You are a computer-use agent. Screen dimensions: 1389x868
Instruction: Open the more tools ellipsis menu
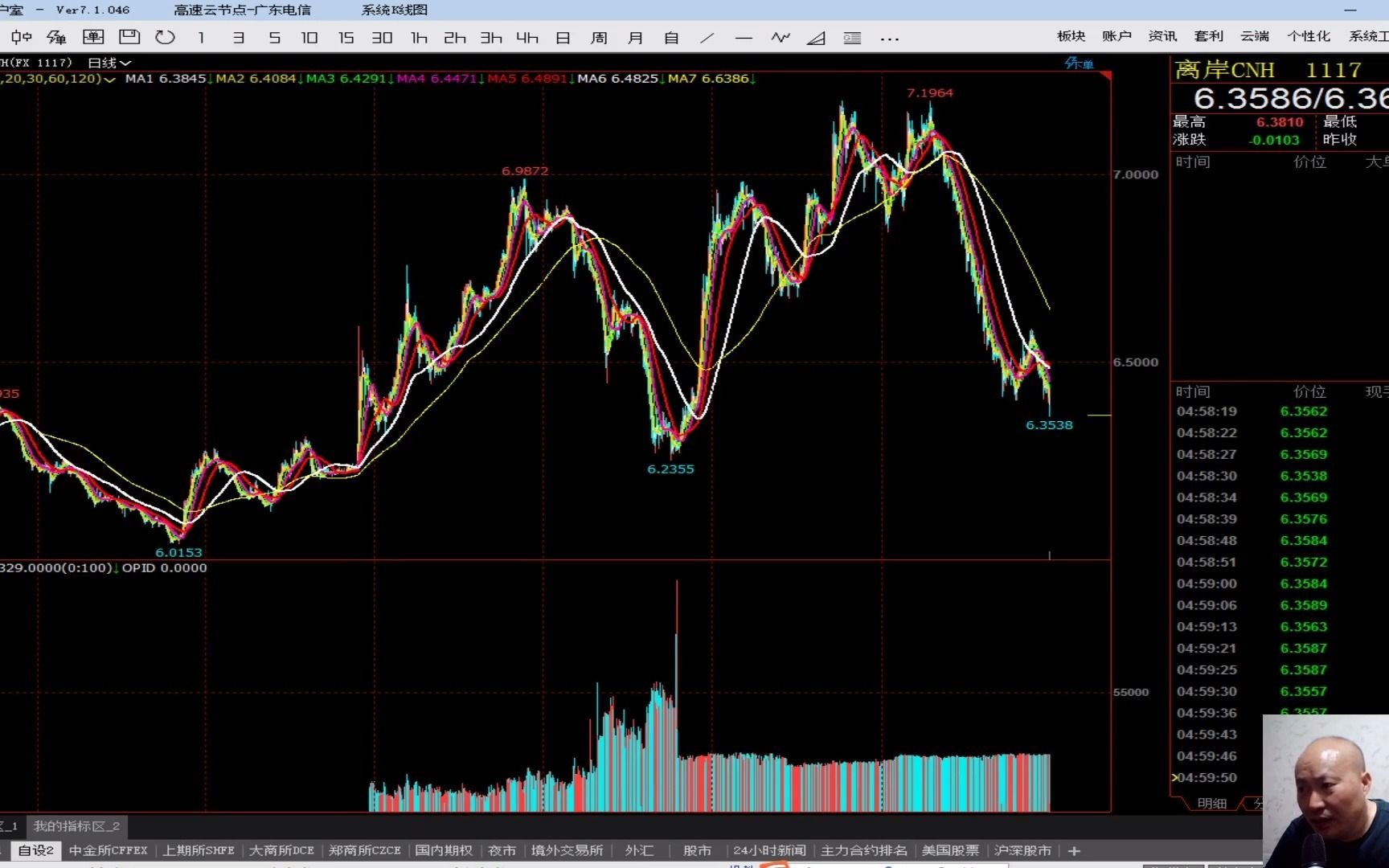click(889, 39)
